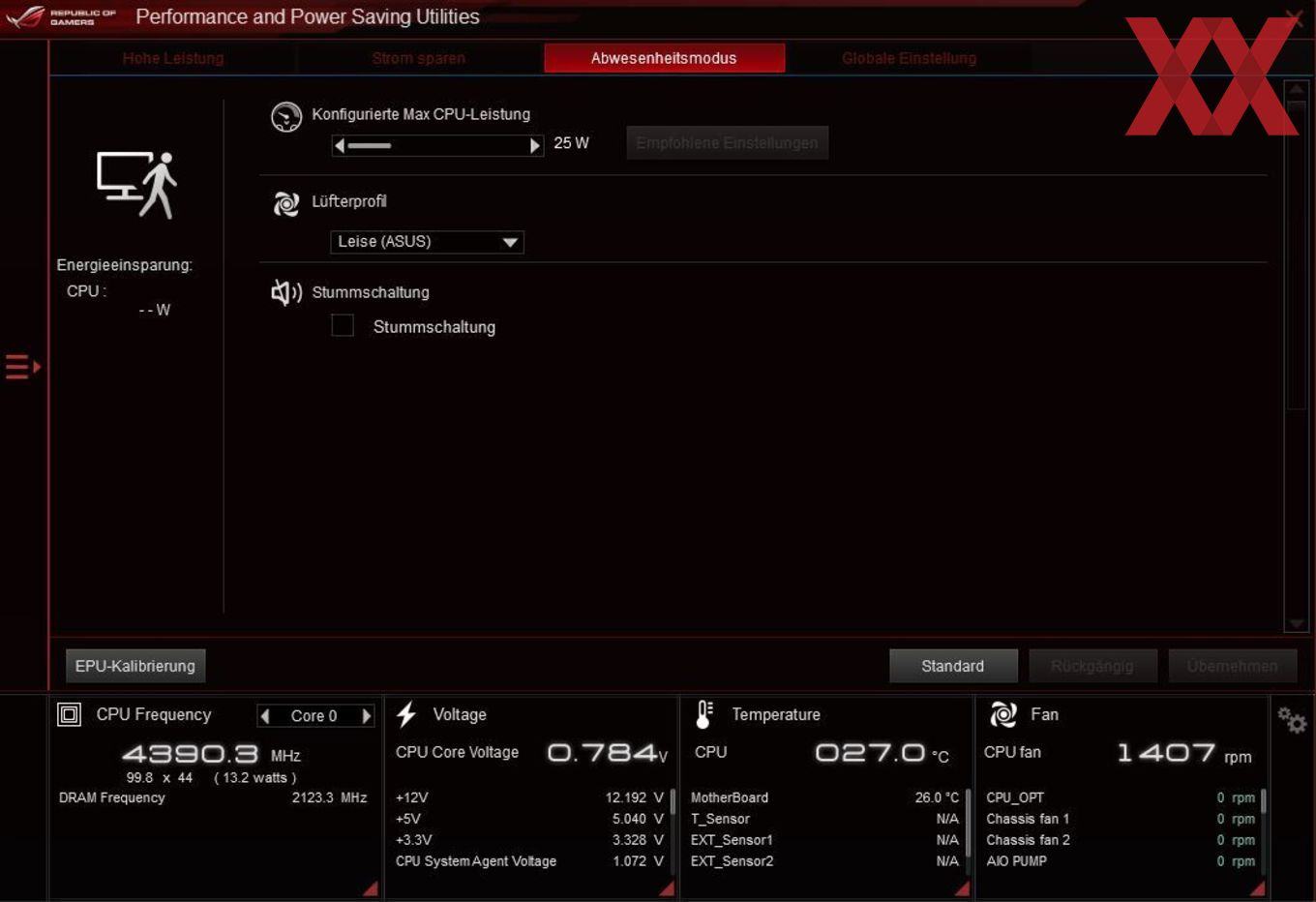
Task: Expand the Fan panel corner triangle
Action: pos(1257,887)
